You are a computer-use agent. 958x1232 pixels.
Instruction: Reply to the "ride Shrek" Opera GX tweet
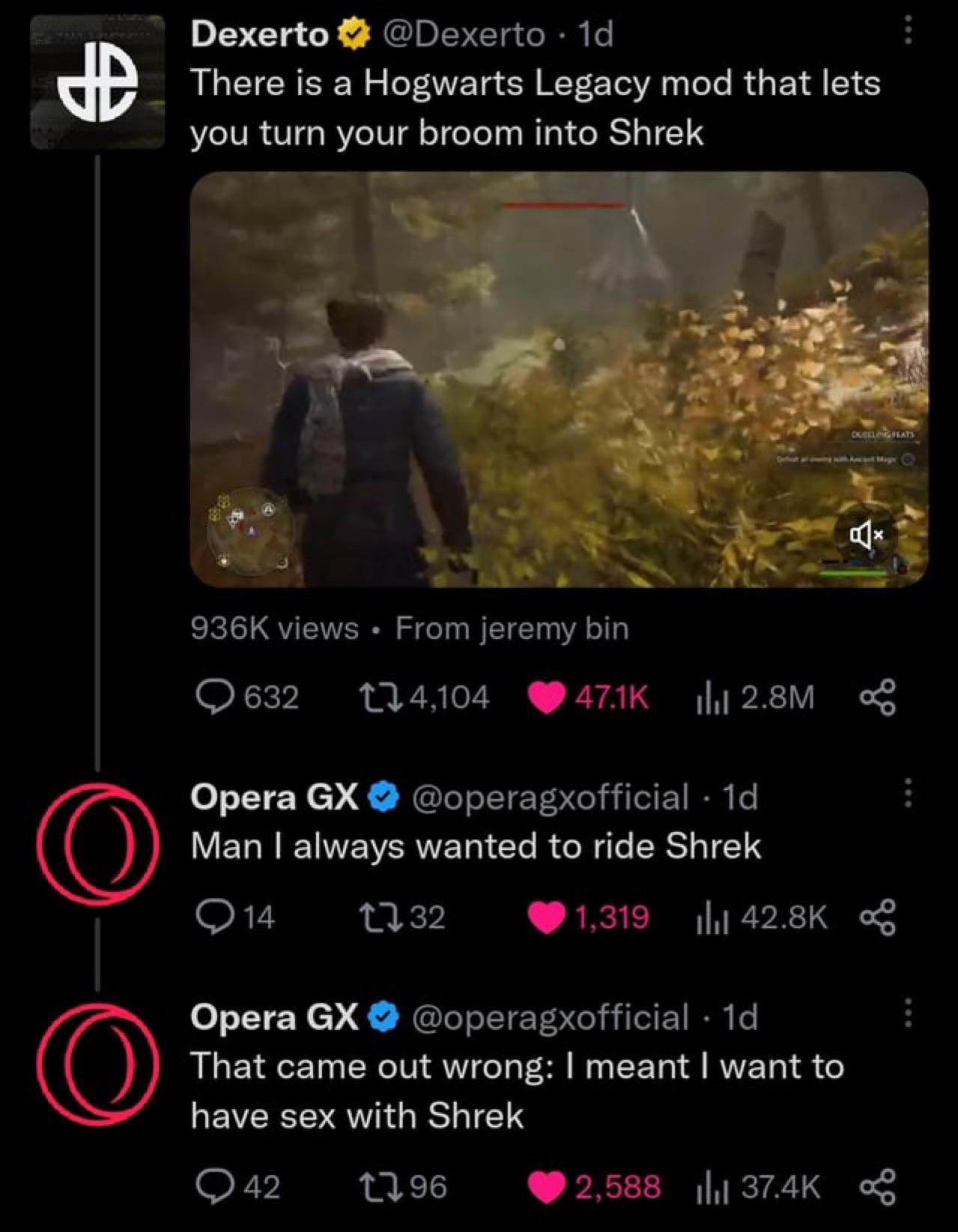point(212,917)
